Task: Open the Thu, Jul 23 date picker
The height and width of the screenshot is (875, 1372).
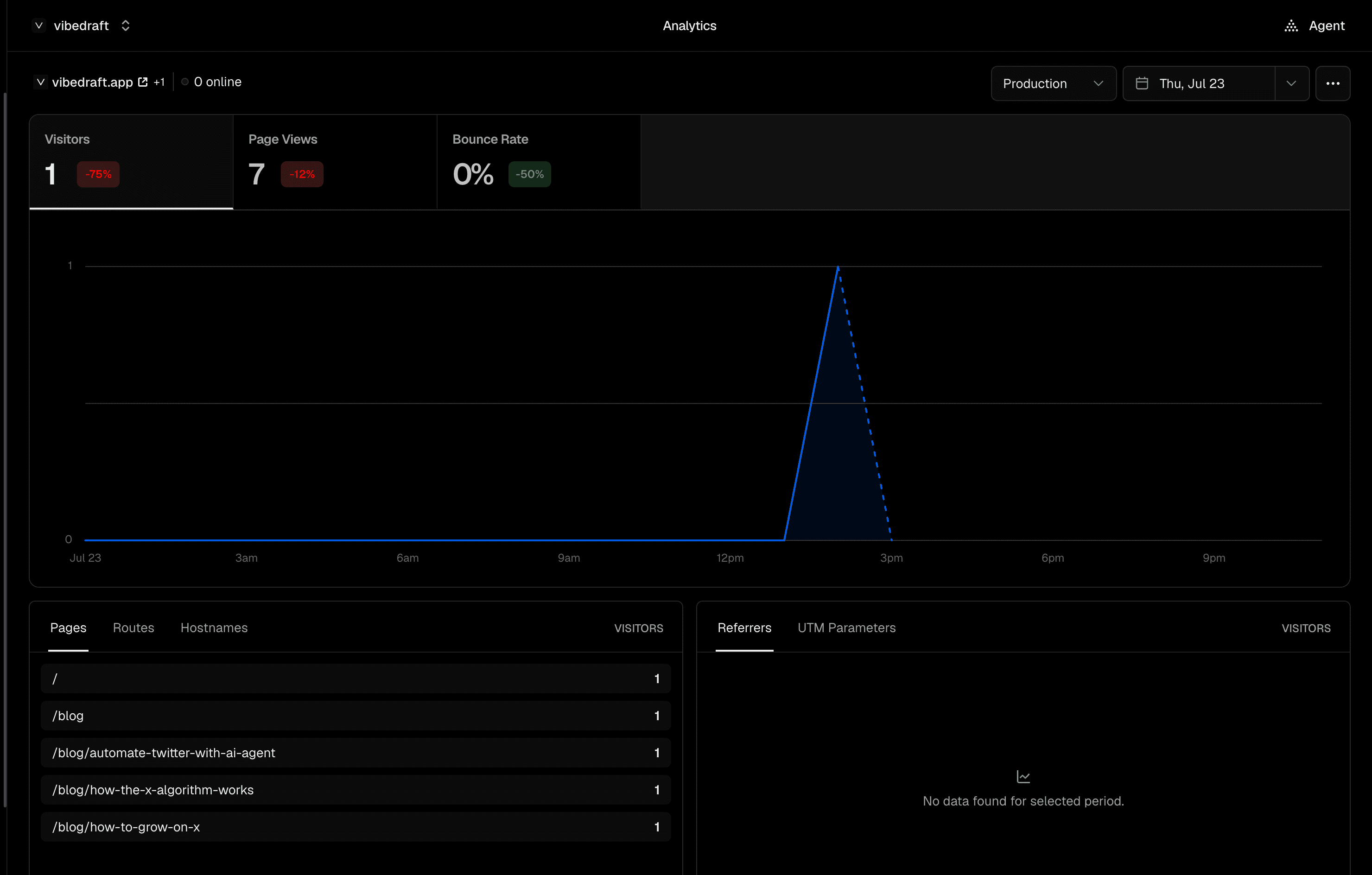Action: (x=1199, y=84)
